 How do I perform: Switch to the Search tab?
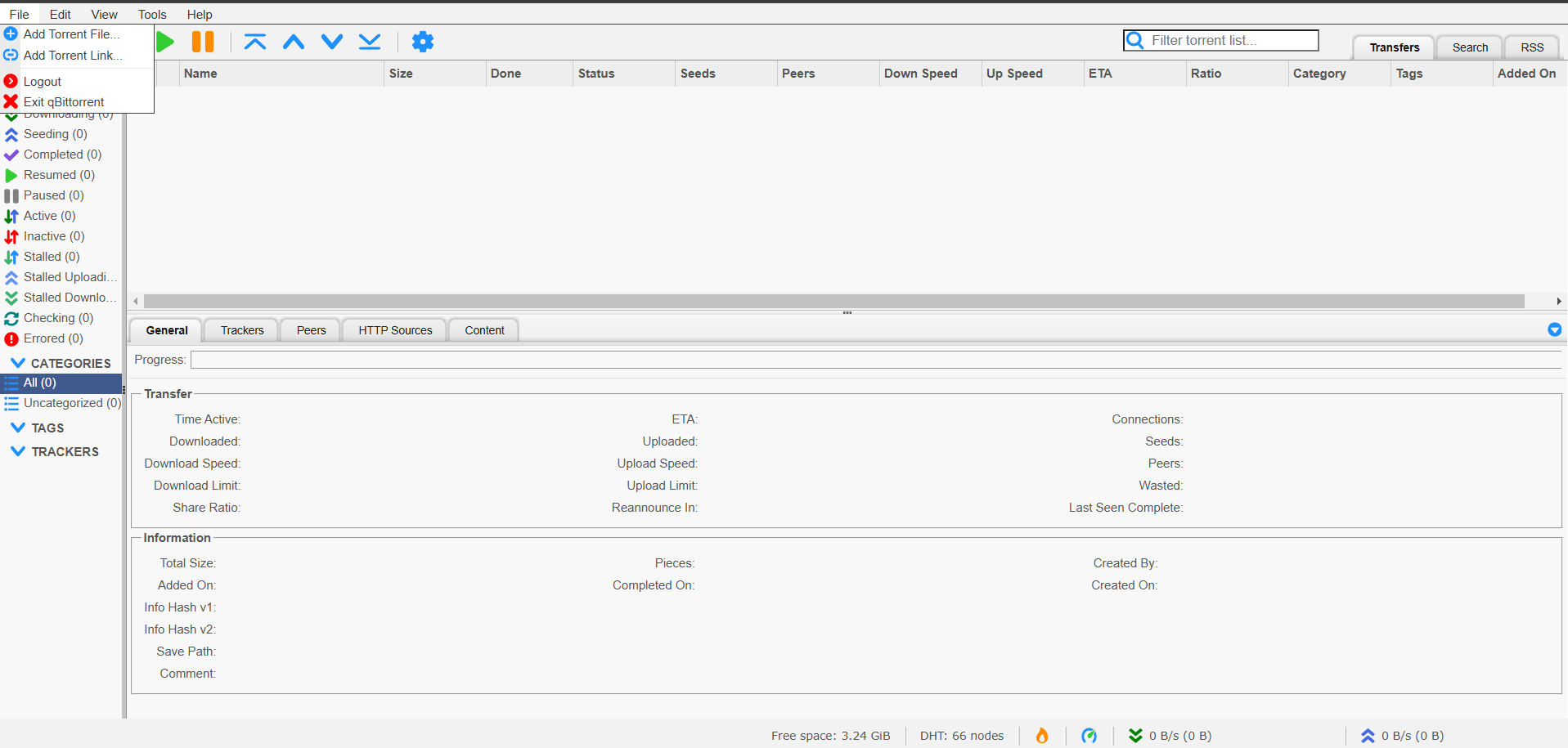[x=1468, y=47]
